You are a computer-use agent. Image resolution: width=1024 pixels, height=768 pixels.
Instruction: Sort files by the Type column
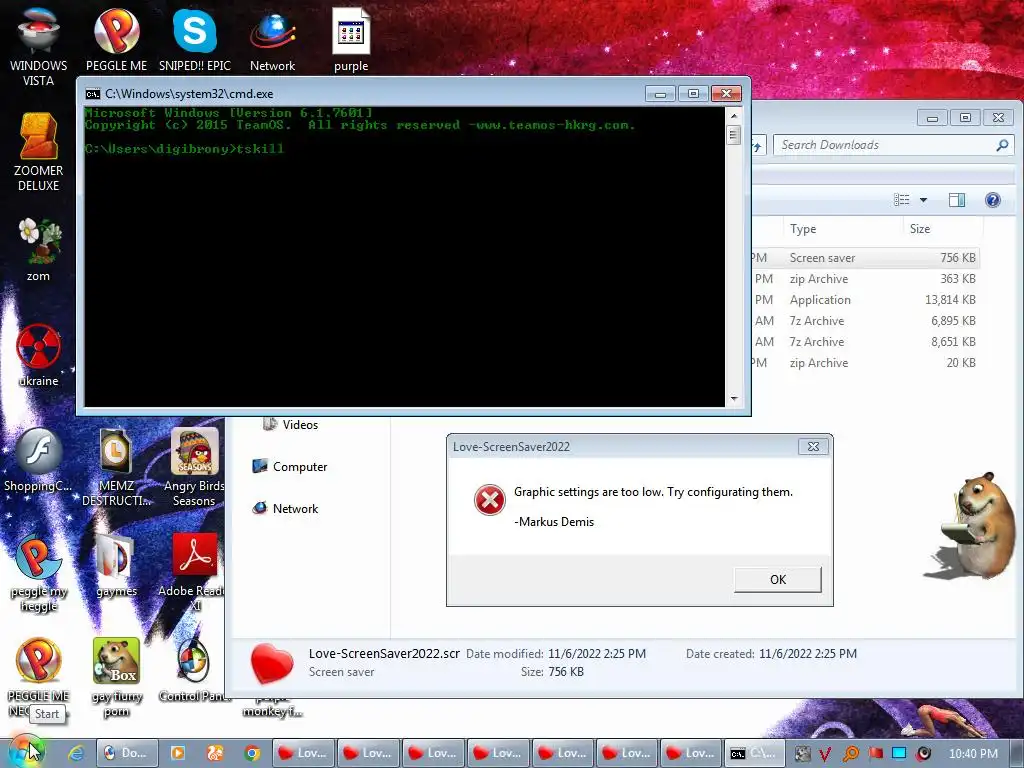coord(803,229)
